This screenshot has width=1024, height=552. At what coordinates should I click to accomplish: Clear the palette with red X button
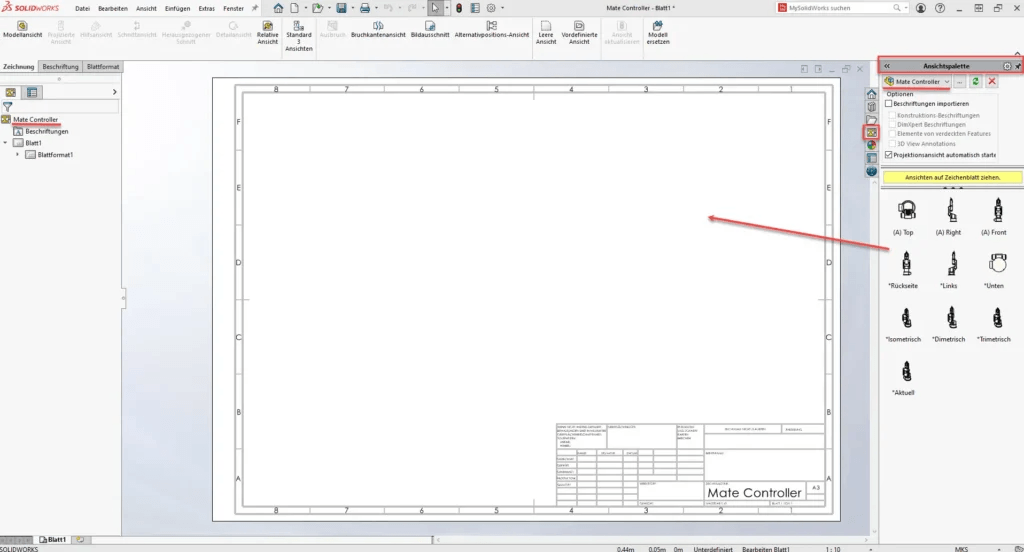tap(991, 81)
